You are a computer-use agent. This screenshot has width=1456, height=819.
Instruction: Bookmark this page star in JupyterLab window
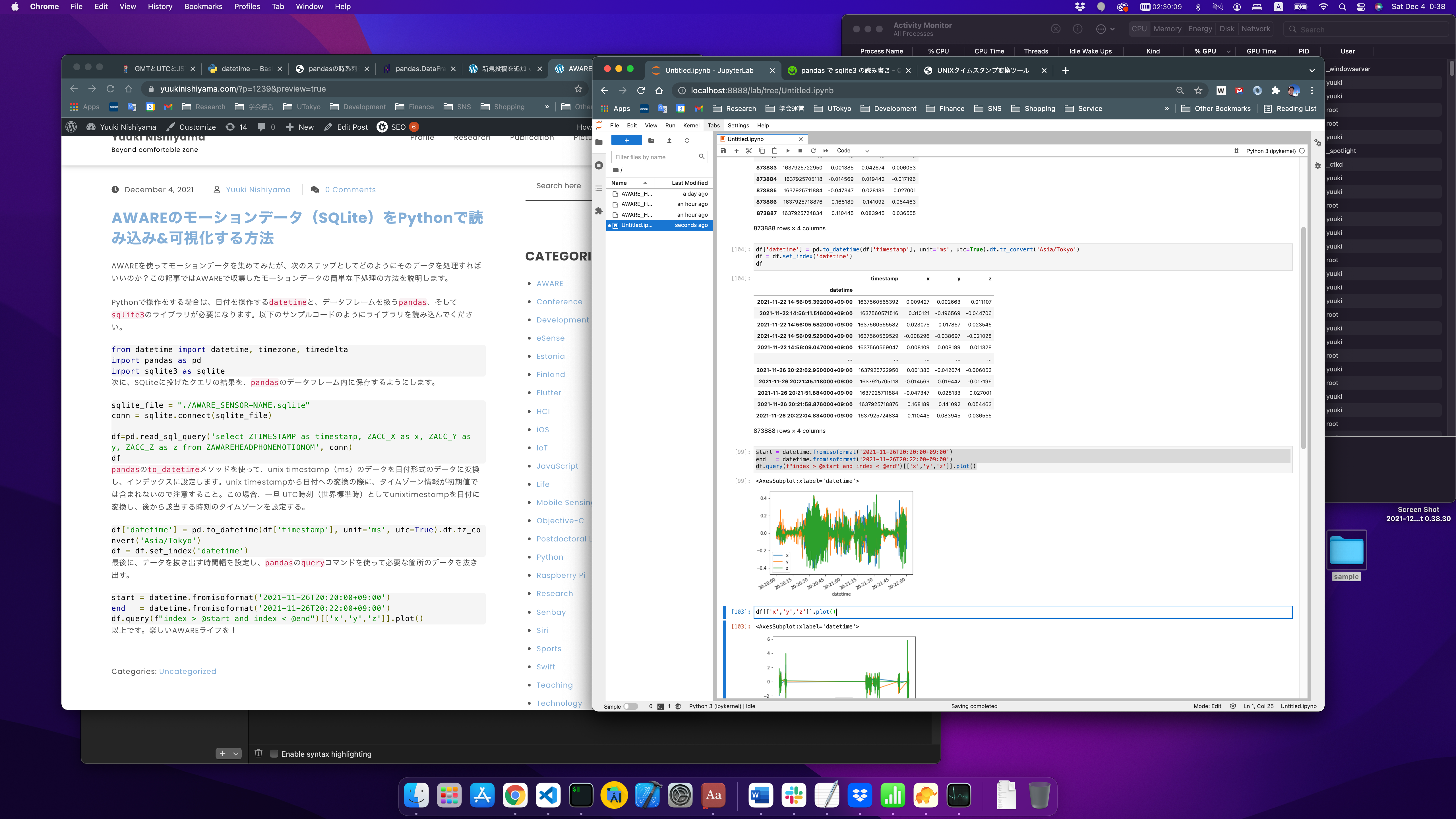coord(1198,90)
